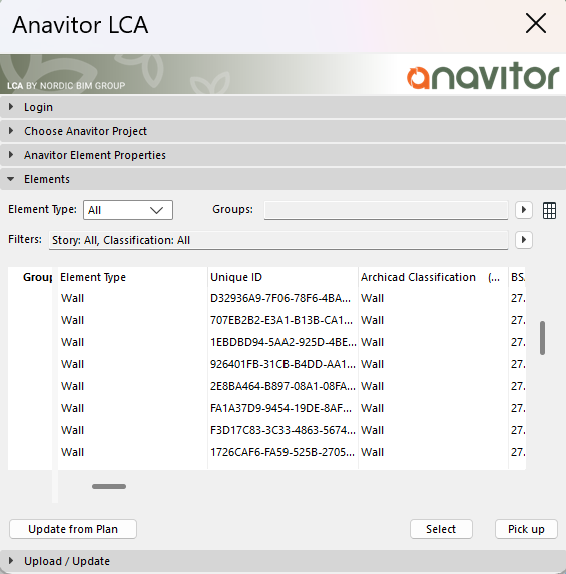The height and width of the screenshot is (574, 566).
Task: Sort by Element Type column header
Action: click(133, 277)
